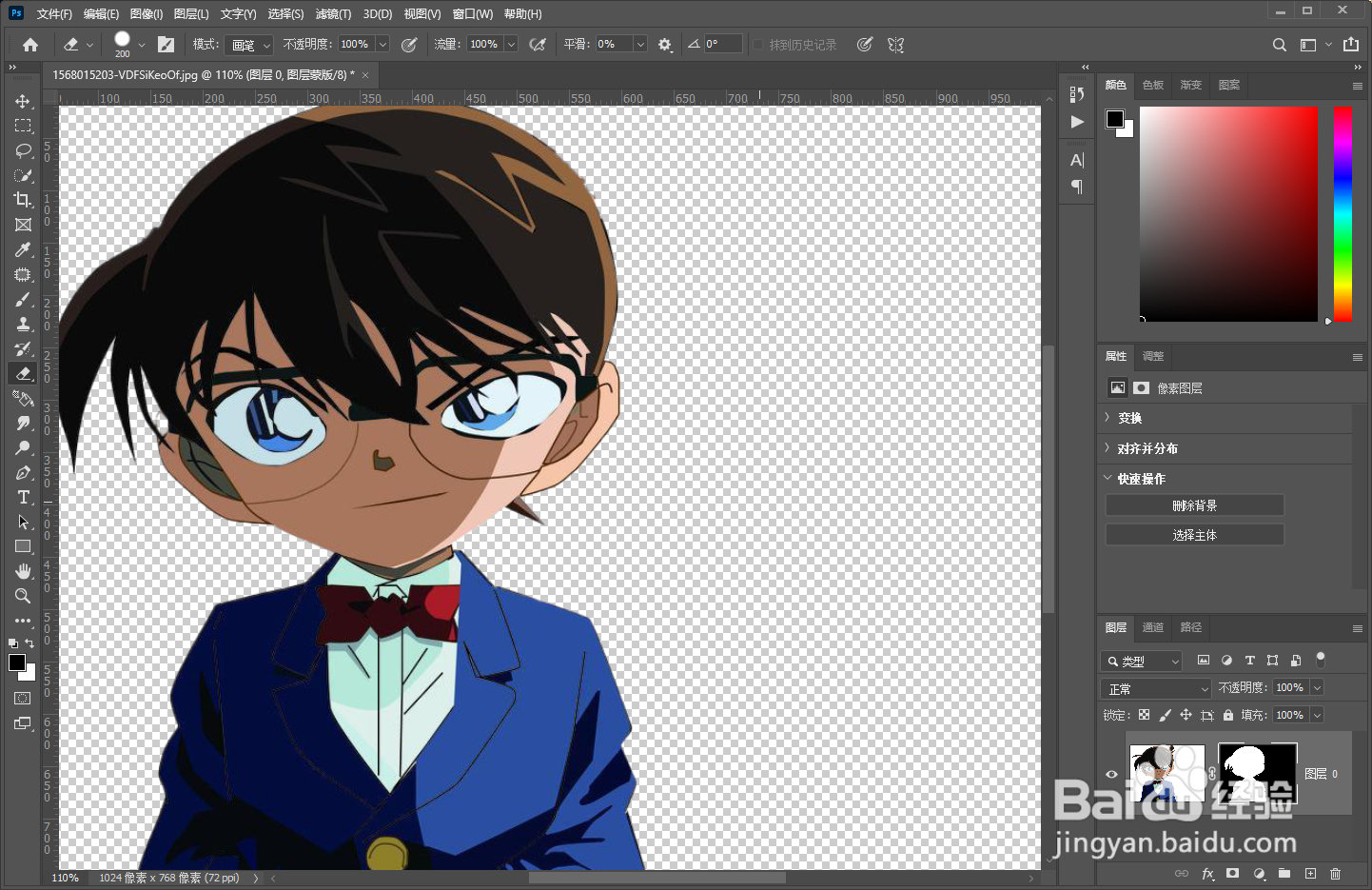The image size is (1372, 890).
Task: Open the brush settings panel icon
Action: pos(166,45)
